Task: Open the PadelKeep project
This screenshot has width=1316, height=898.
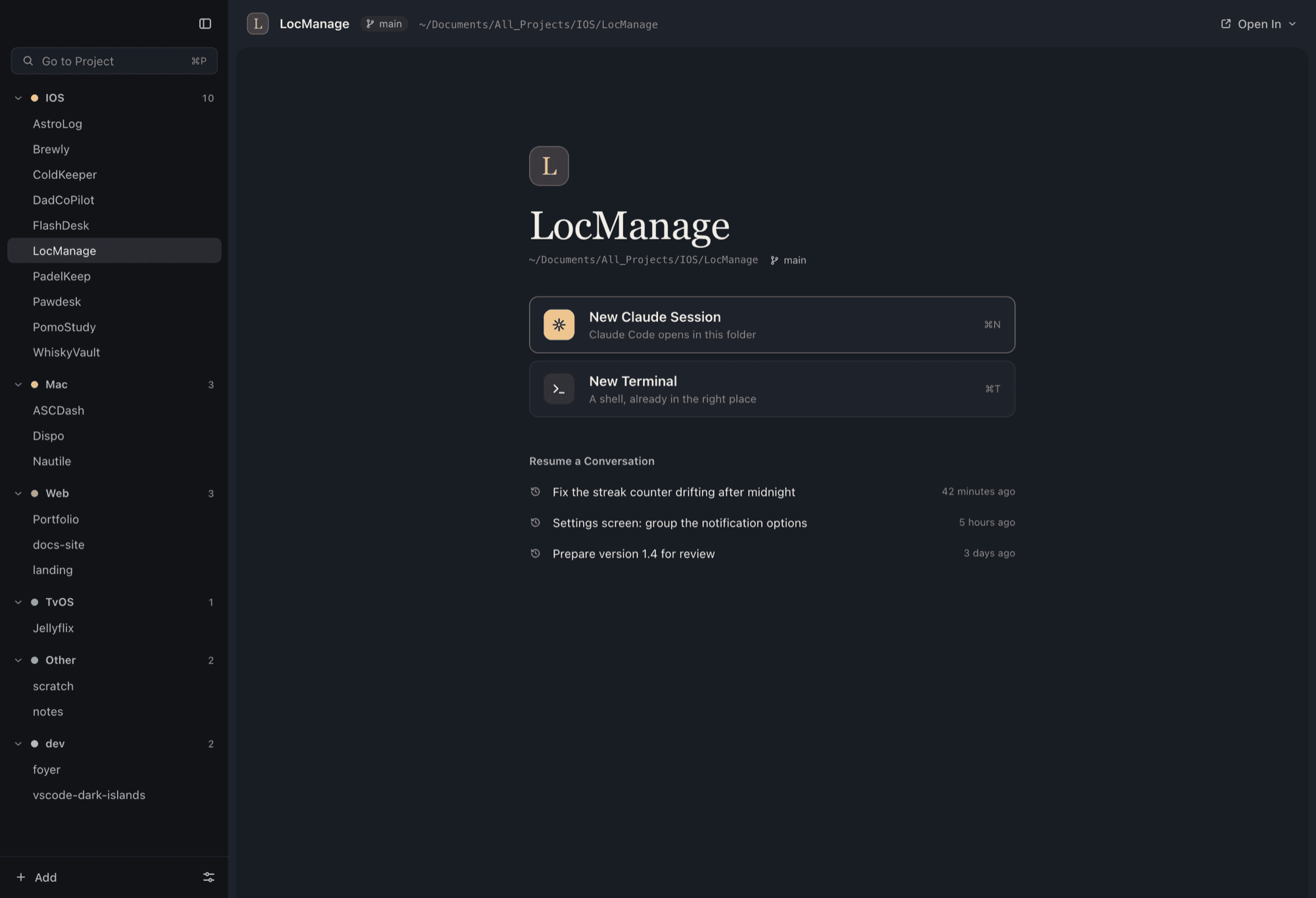Action: (114, 276)
